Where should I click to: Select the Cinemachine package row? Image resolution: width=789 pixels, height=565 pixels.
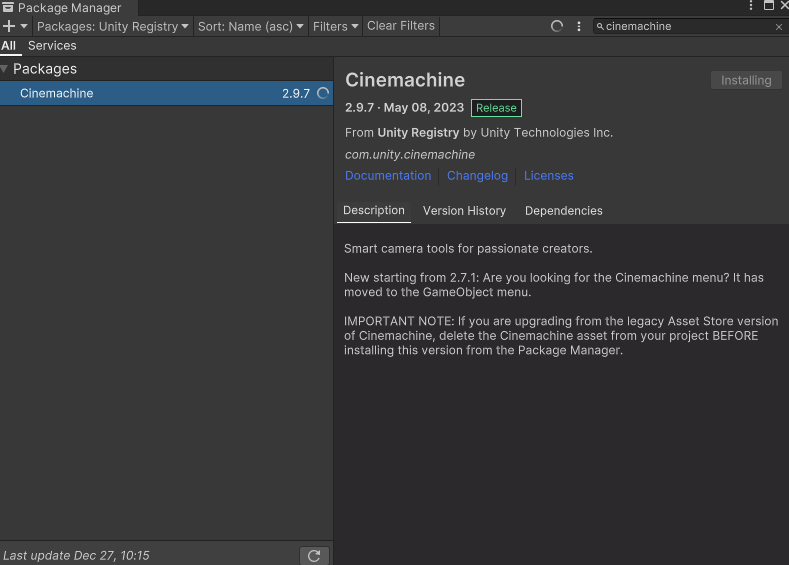(x=166, y=93)
